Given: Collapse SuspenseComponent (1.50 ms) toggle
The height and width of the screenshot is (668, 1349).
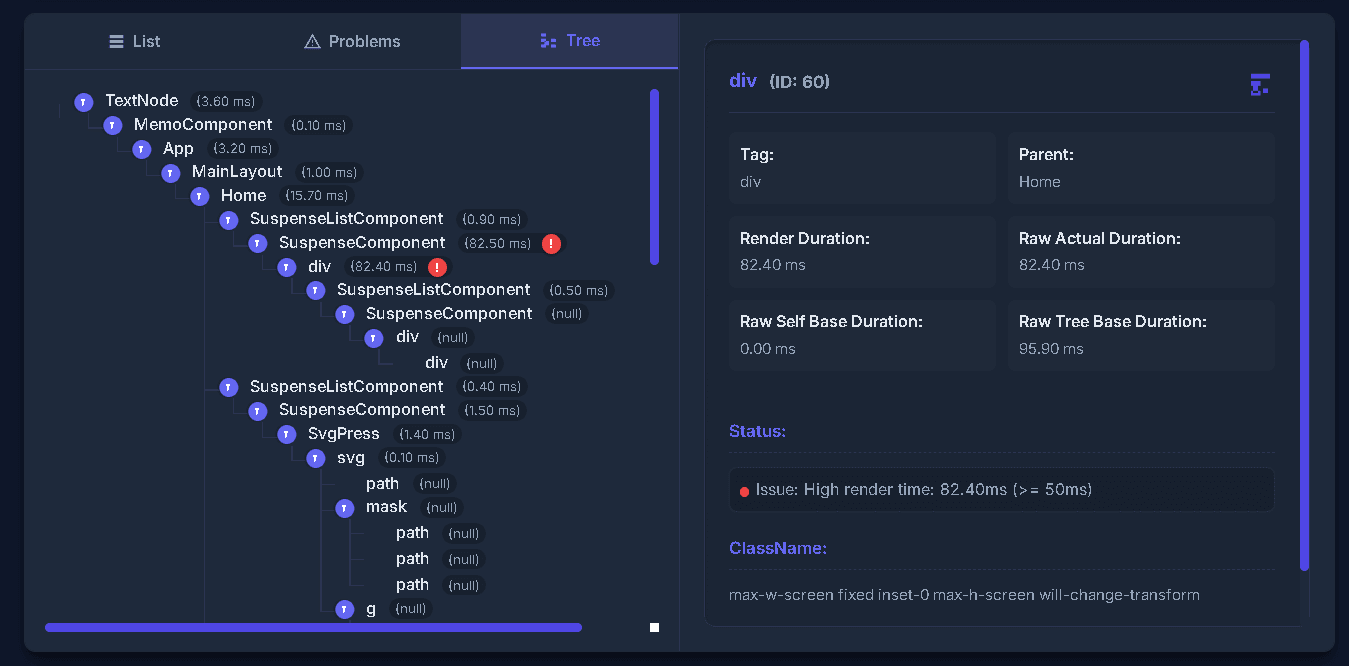Looking at the screenshot, I should [258, 410].
